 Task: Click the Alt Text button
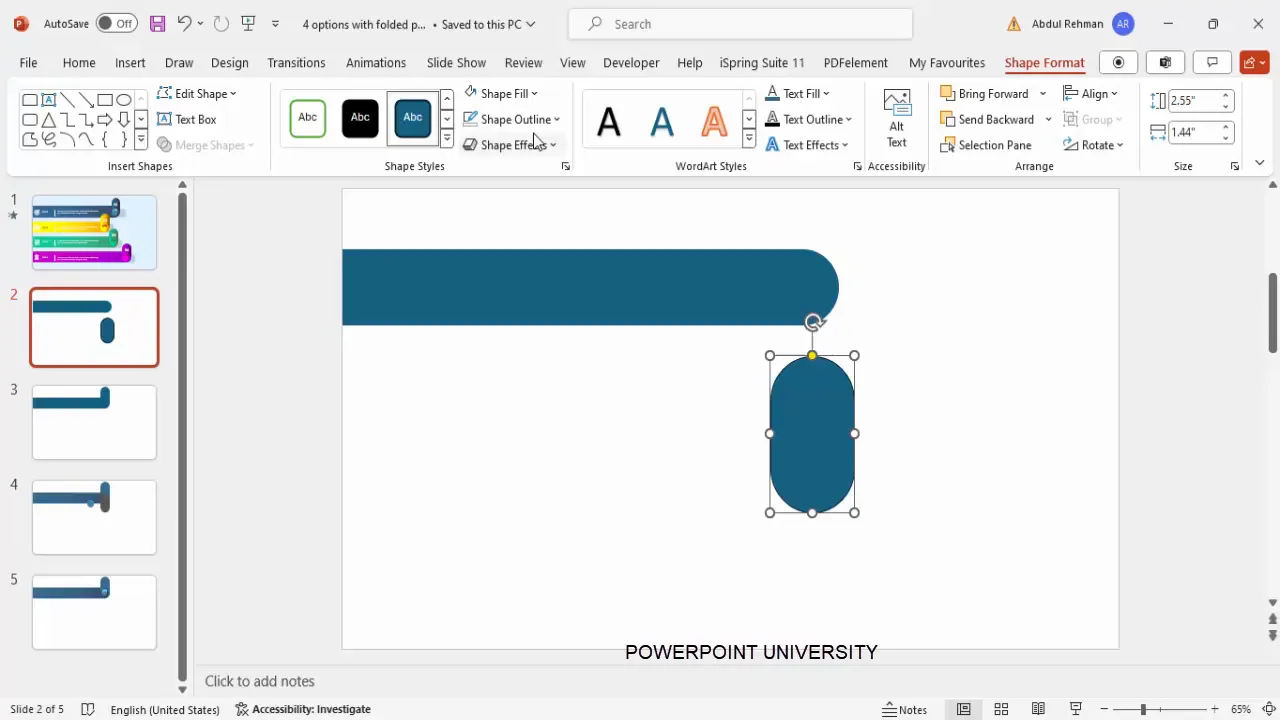click(x=897, y=119)
